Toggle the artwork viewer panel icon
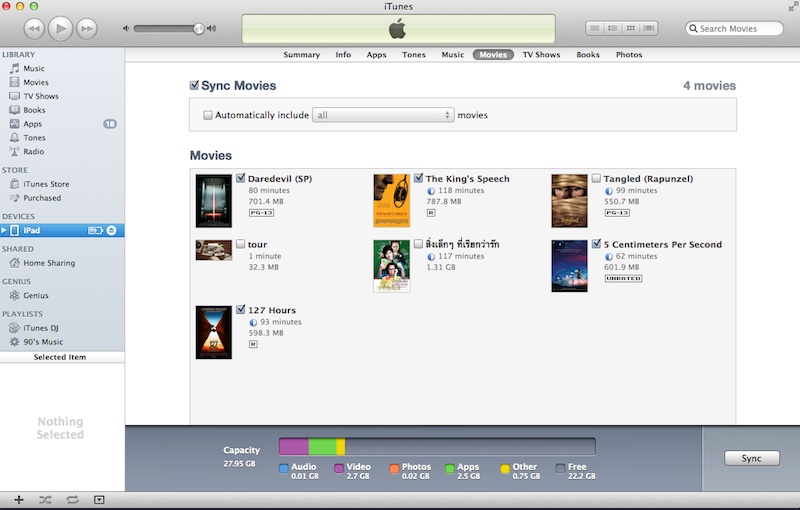Screen dimensions: 800x510 coord(99,500)
